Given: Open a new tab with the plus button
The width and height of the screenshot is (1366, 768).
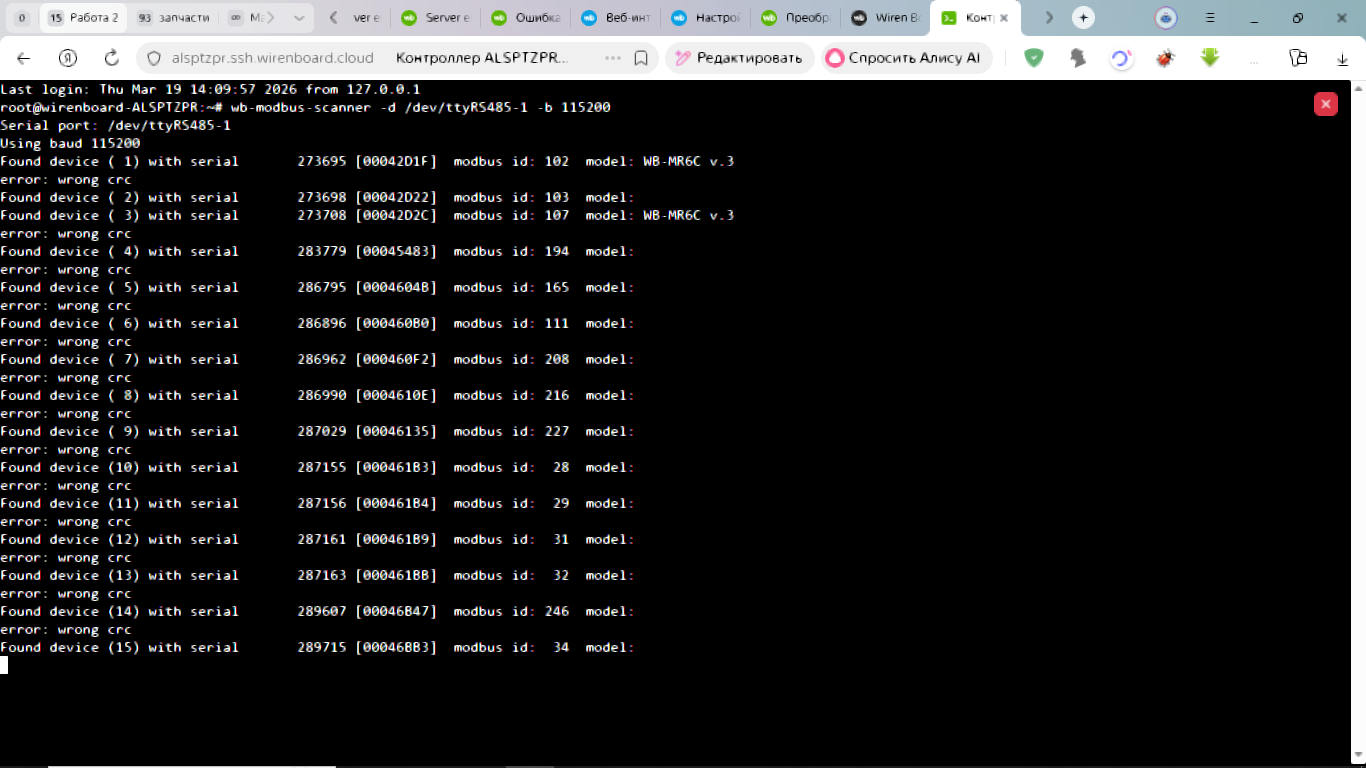Looking at the screenshot, I should pyautogui.click(x=1083, y=18).
